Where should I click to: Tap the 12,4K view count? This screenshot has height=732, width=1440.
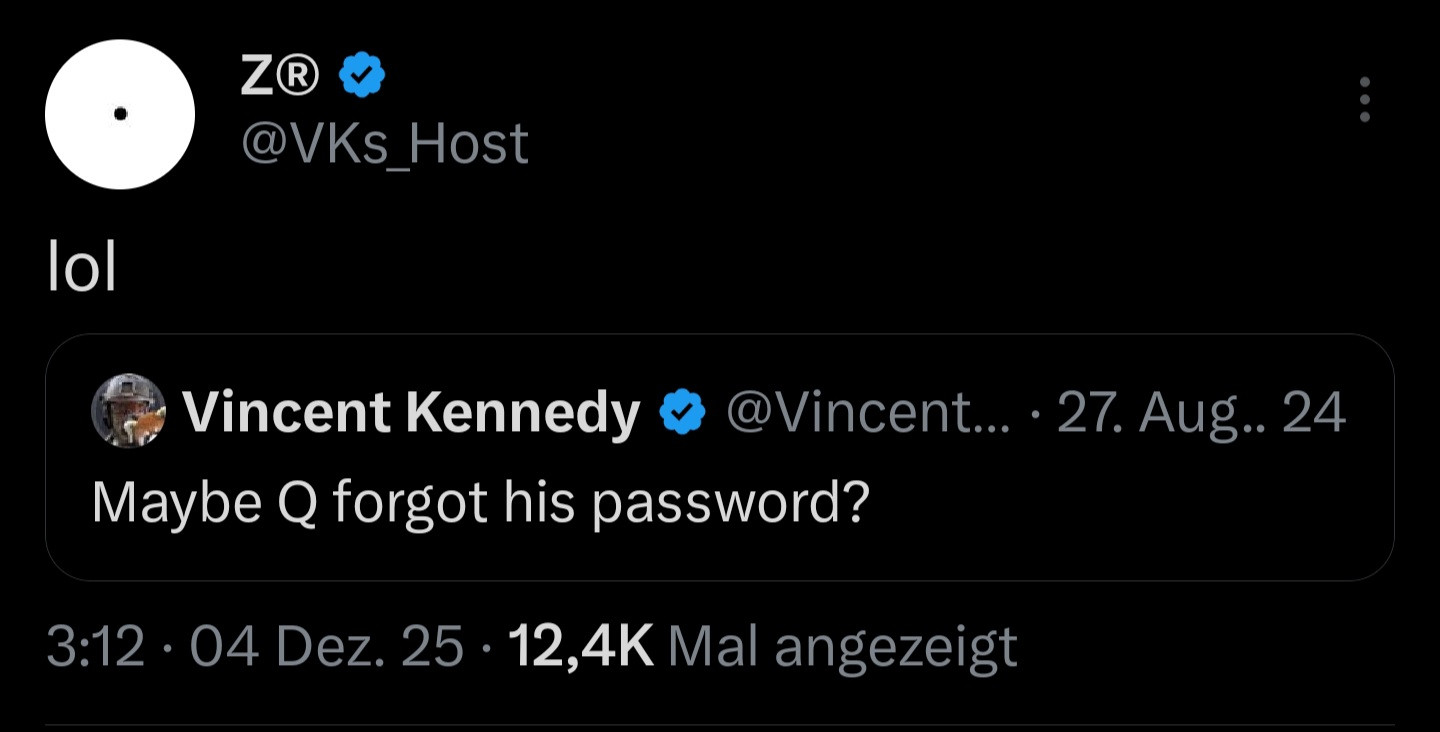click(581, 647)
